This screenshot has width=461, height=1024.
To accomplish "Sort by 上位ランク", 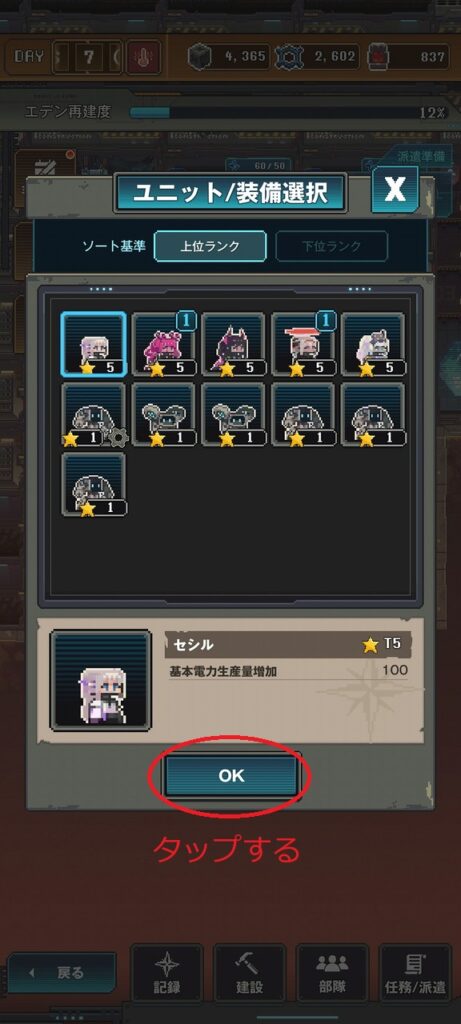I will pyautogui.click(x=210, y=246).
